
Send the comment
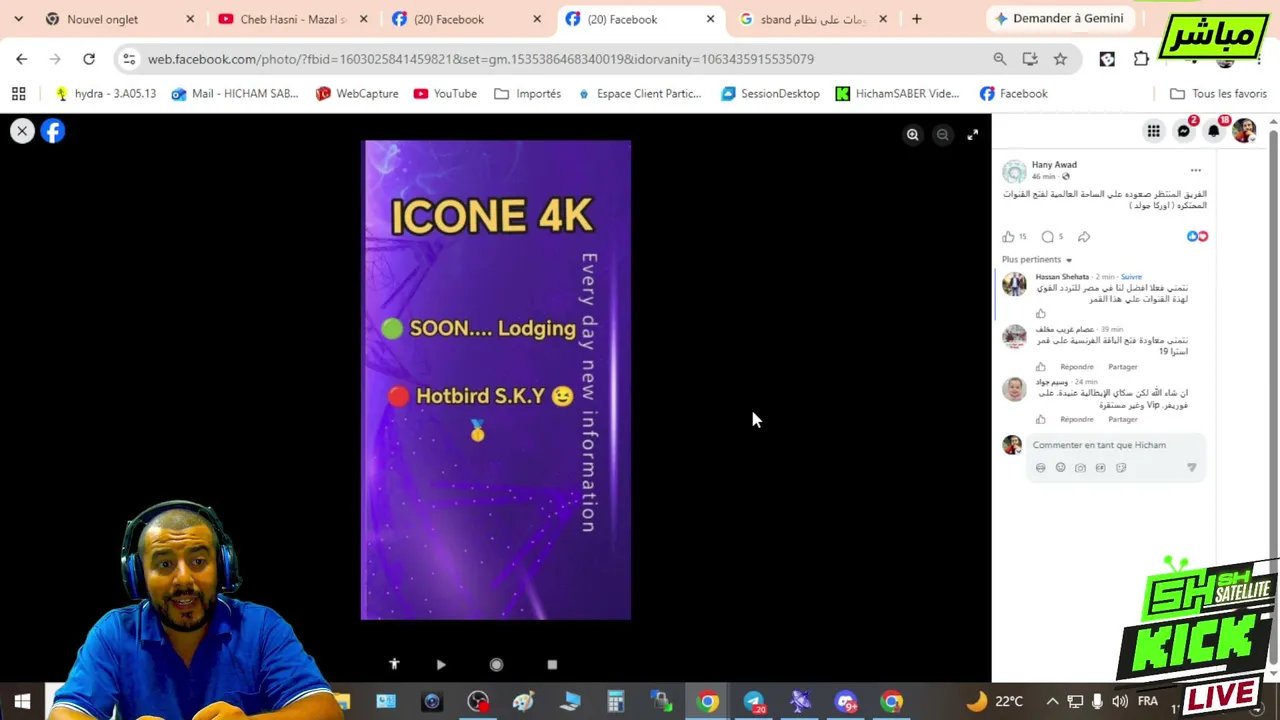pos(1192,468)
